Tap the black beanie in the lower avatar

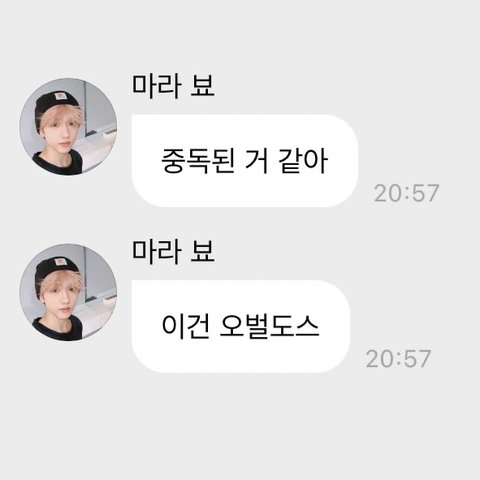click(55, 268)
